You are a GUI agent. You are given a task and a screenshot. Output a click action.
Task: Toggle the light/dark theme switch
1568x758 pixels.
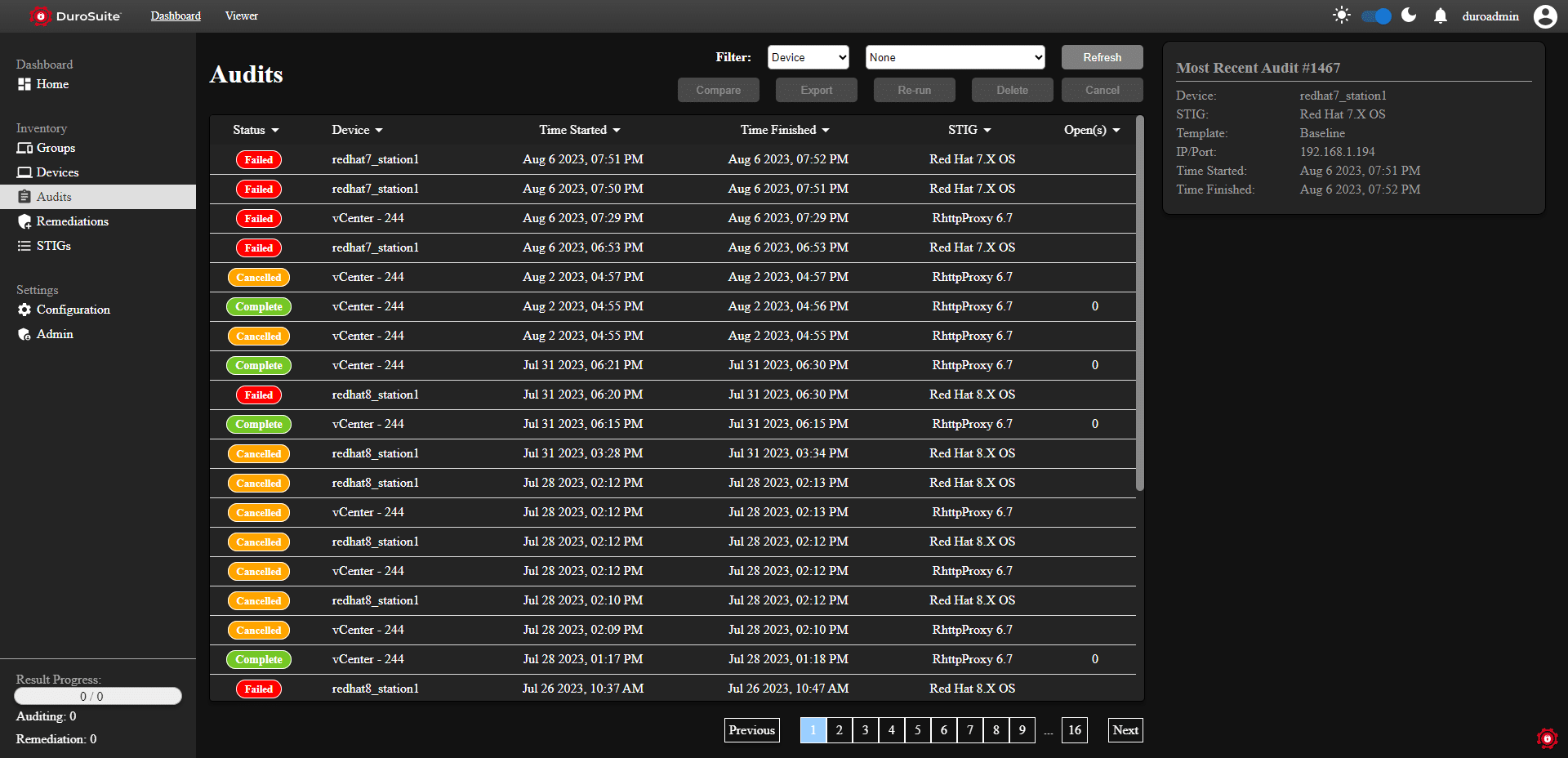tap(1377, 16)
